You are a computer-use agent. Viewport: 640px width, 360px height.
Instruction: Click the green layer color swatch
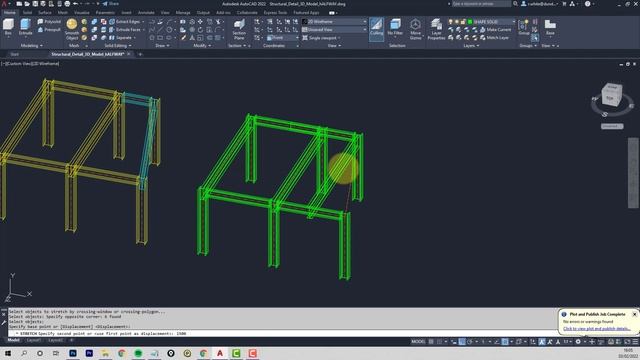point(470,22)
